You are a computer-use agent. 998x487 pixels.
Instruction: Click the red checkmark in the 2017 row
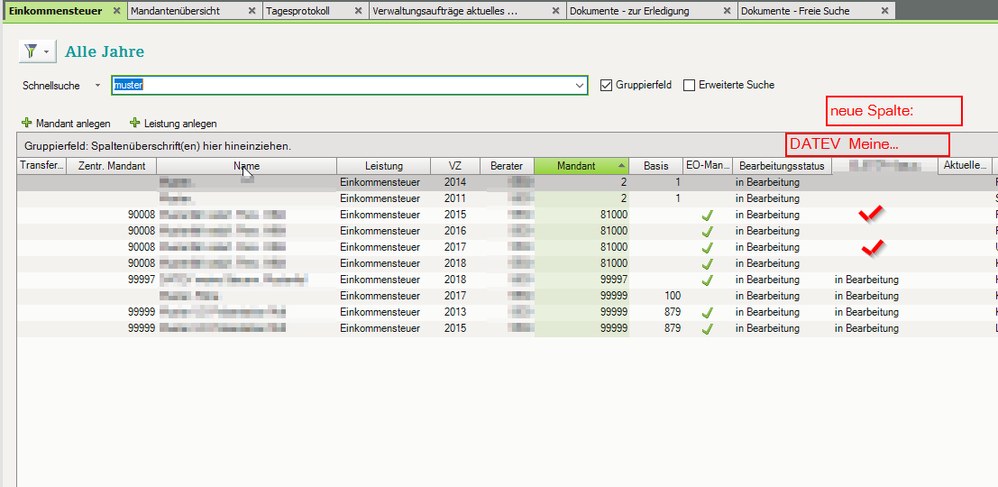(872, 246)
